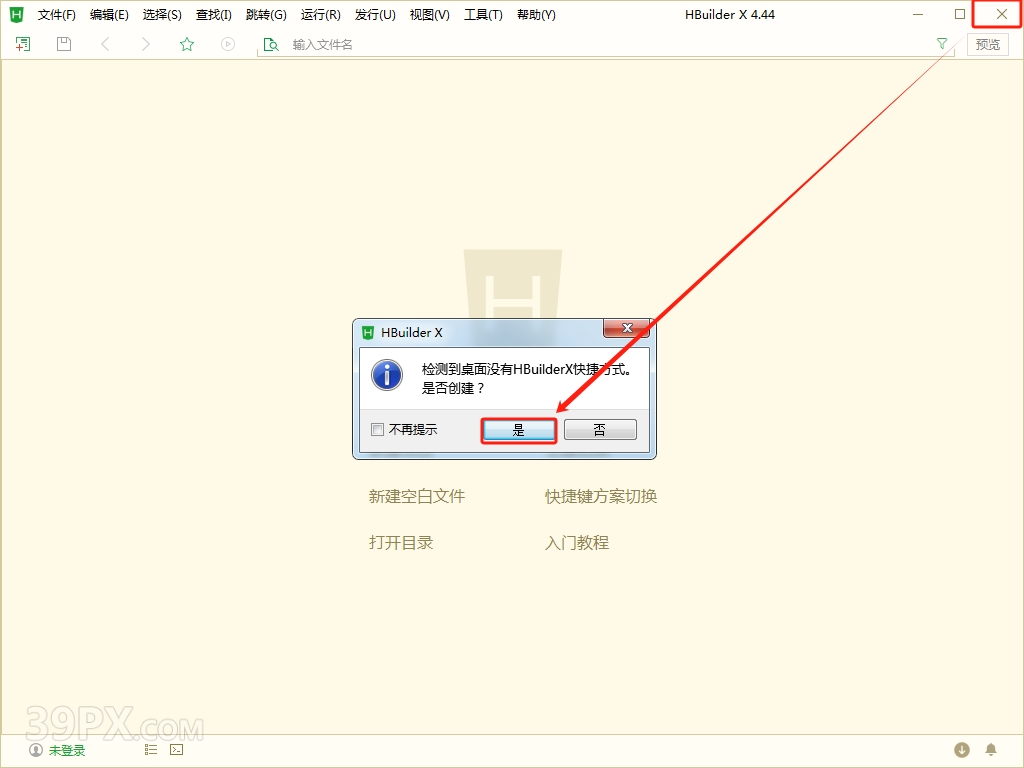
Task: Click the run play icon in toolbar
Action: click(227, 44)
